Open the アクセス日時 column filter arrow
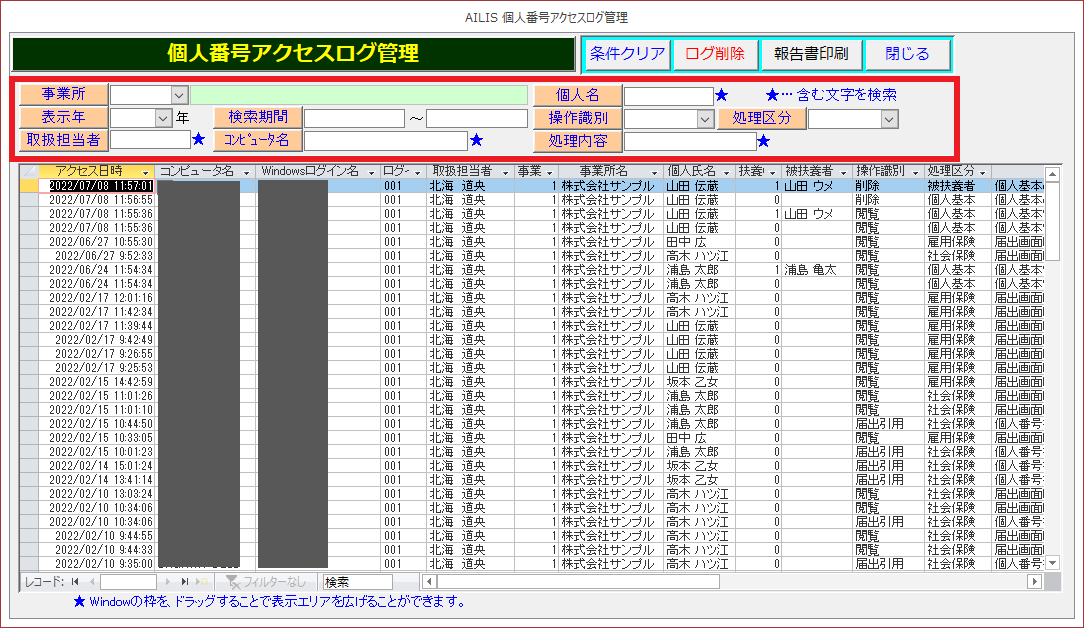 coord(146,173)
